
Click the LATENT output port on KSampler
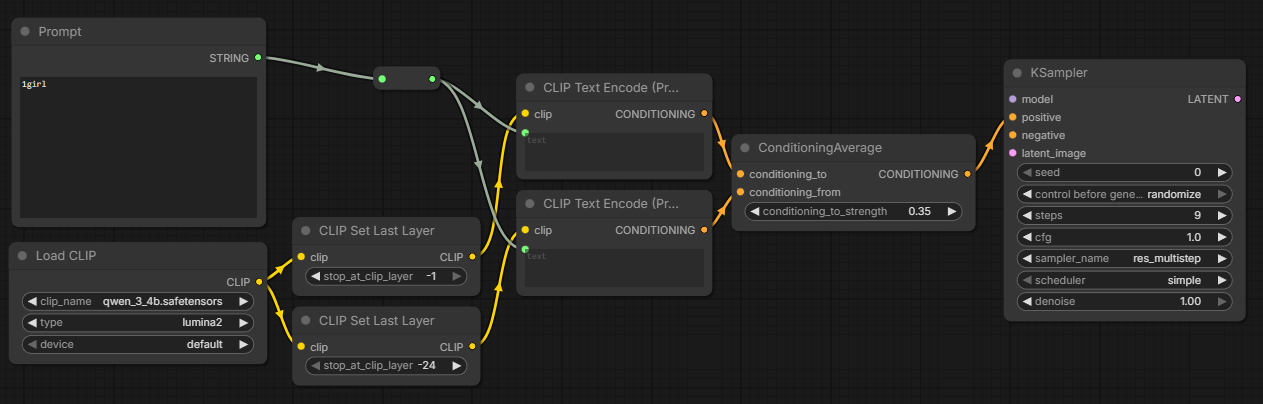point(1238,99)
